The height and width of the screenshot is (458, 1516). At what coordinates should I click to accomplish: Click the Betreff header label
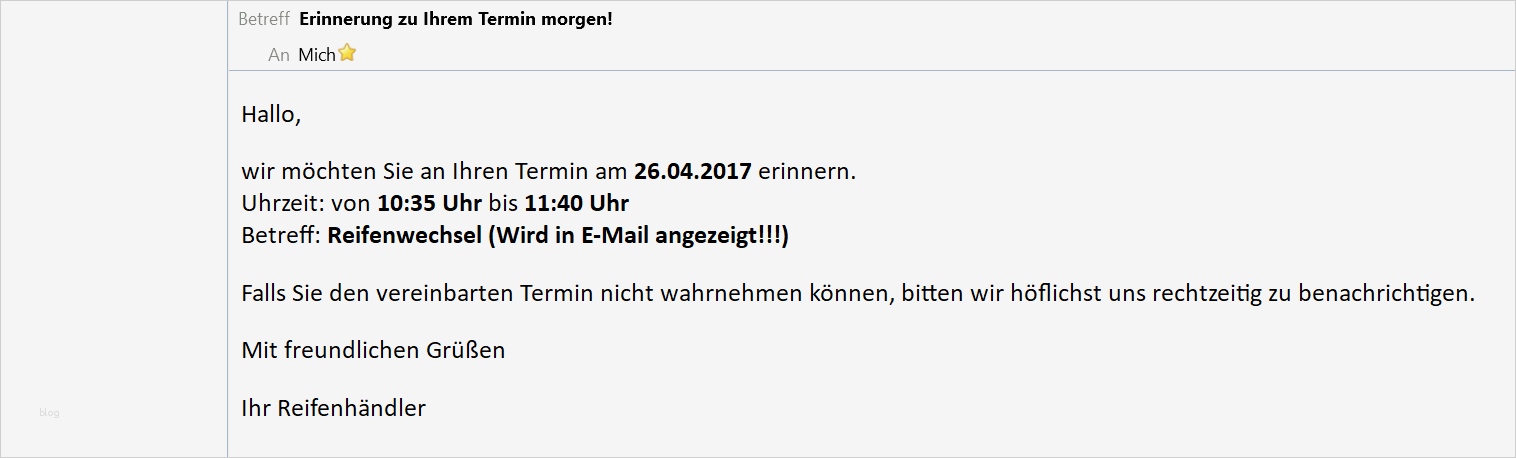click(x=264, y=19)
